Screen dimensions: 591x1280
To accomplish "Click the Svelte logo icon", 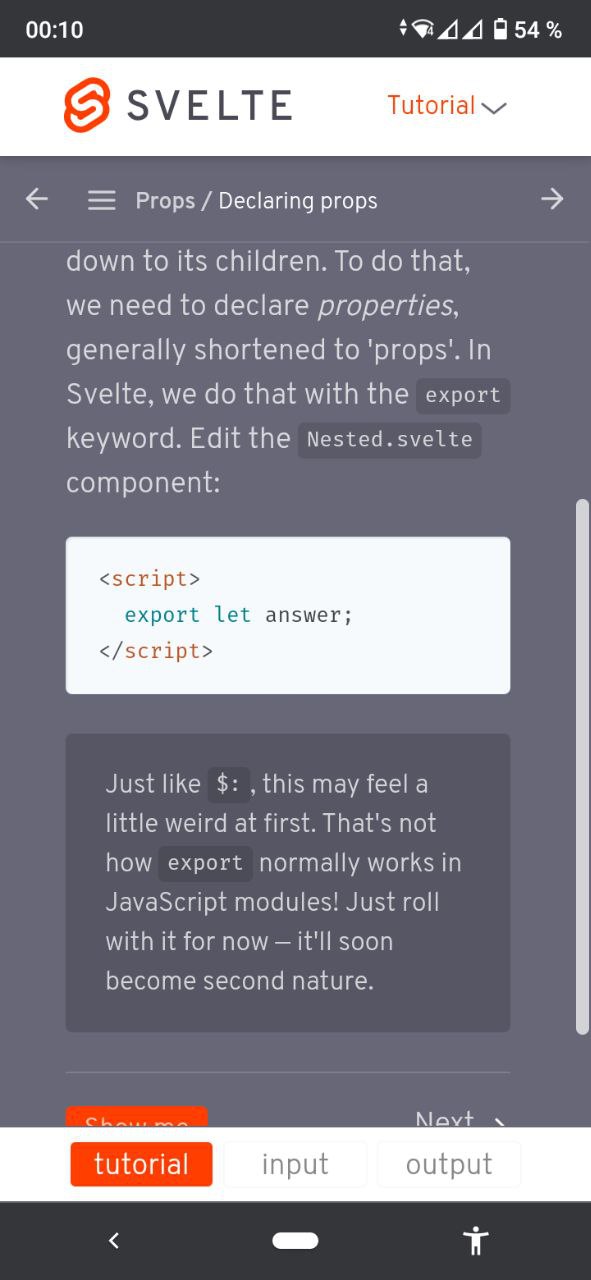I will (x=86, y=104).
